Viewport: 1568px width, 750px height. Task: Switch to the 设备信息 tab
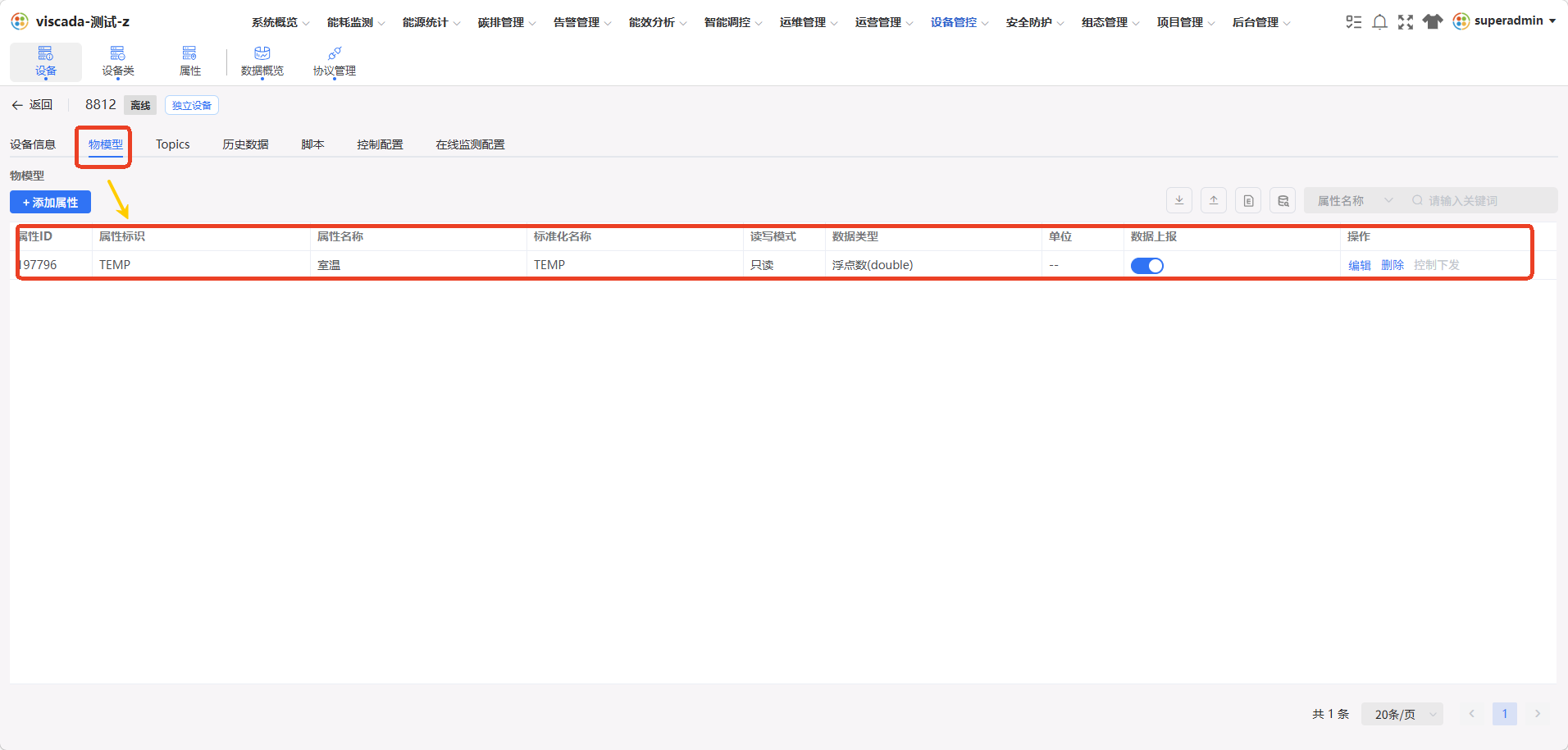33,144
